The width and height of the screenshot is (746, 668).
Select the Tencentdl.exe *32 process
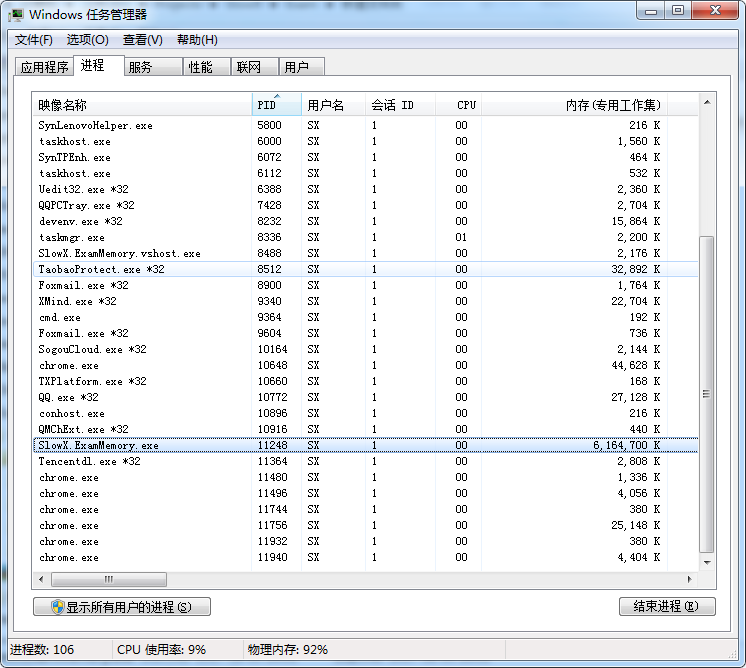point(365,461)
